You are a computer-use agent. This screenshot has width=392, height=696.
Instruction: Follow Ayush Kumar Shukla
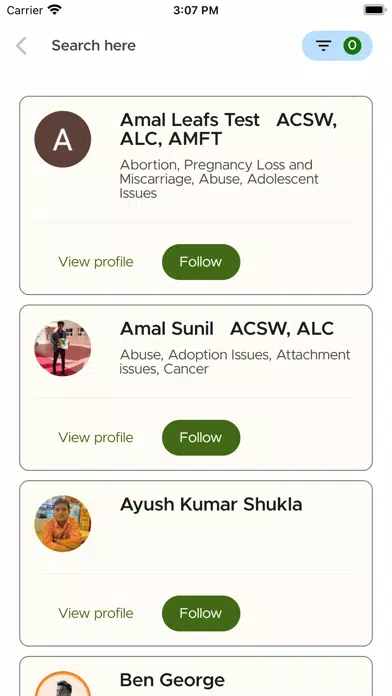pyautogui.click(x=201, y=613)
